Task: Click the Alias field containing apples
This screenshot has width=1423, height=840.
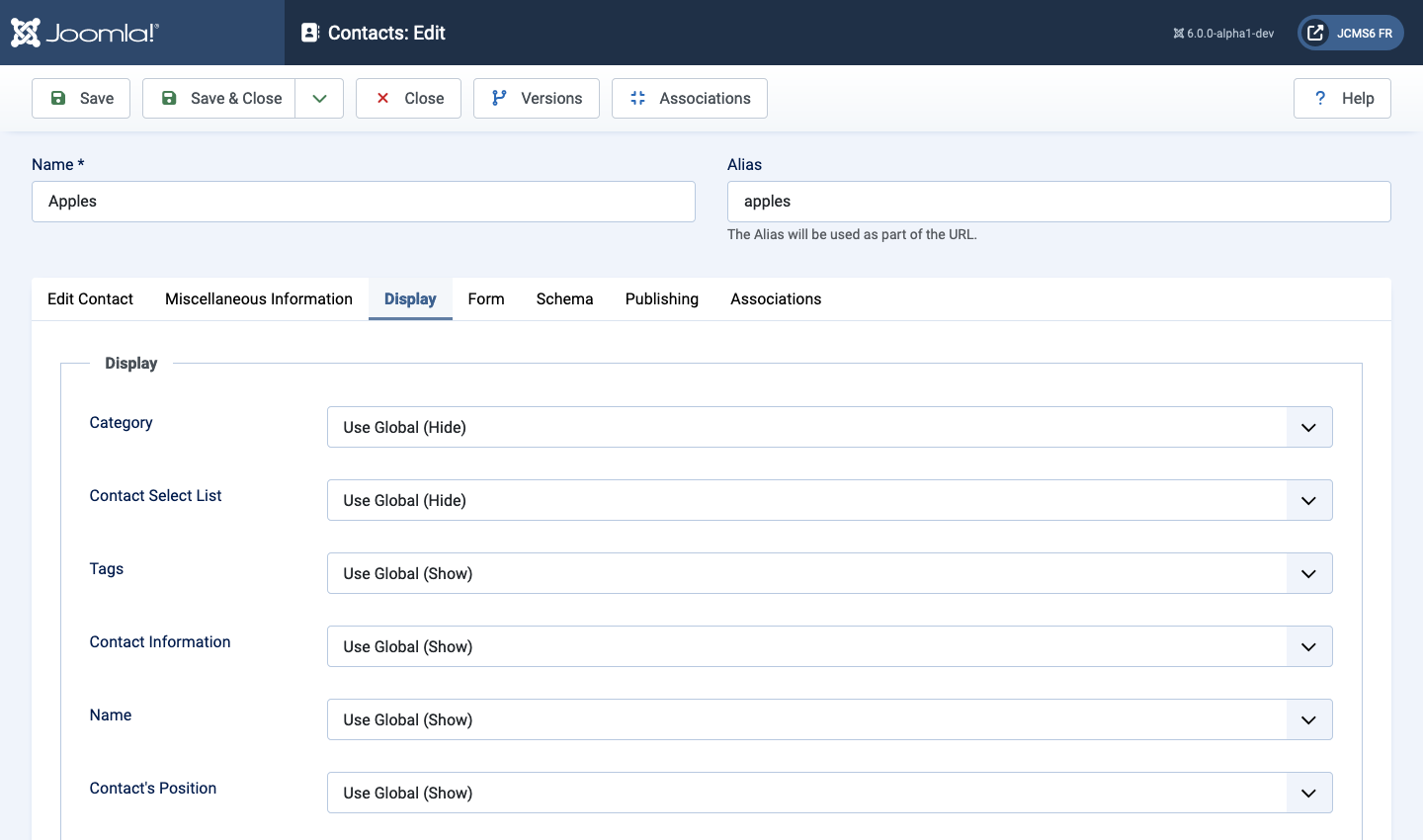Action: point(1059,202)
